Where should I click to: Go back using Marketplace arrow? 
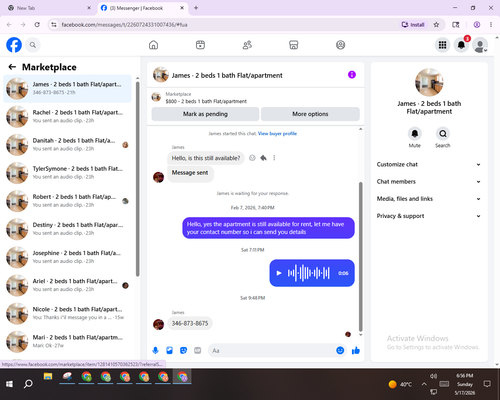(x=12, y=67)
